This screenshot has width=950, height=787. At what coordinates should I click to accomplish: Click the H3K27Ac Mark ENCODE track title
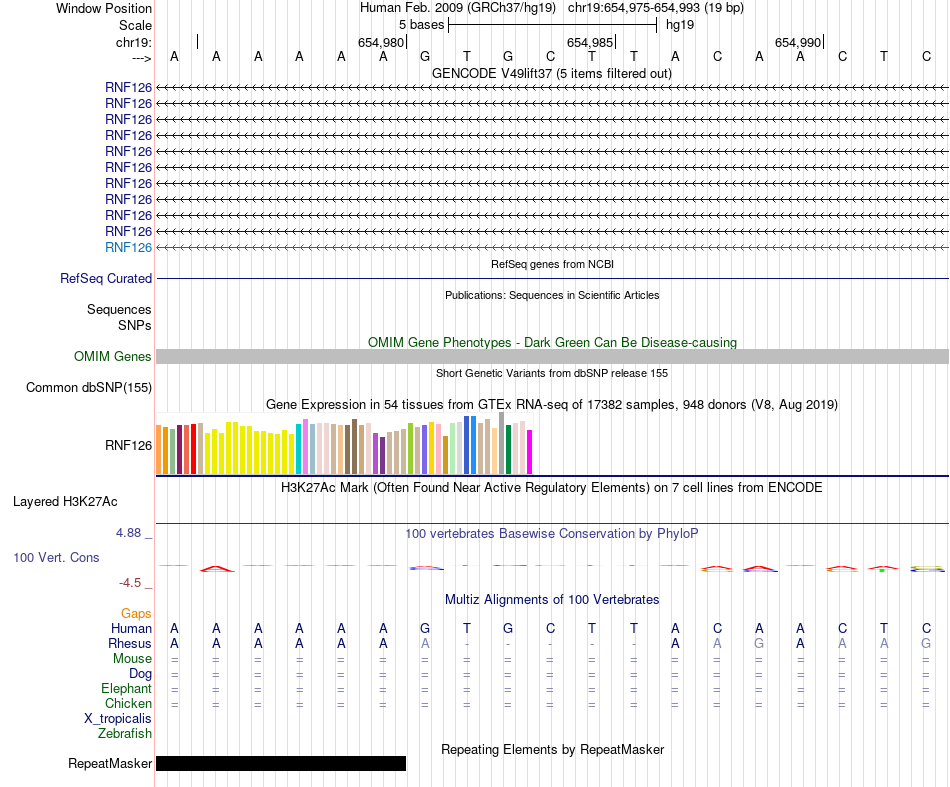(x=552, y=488)
